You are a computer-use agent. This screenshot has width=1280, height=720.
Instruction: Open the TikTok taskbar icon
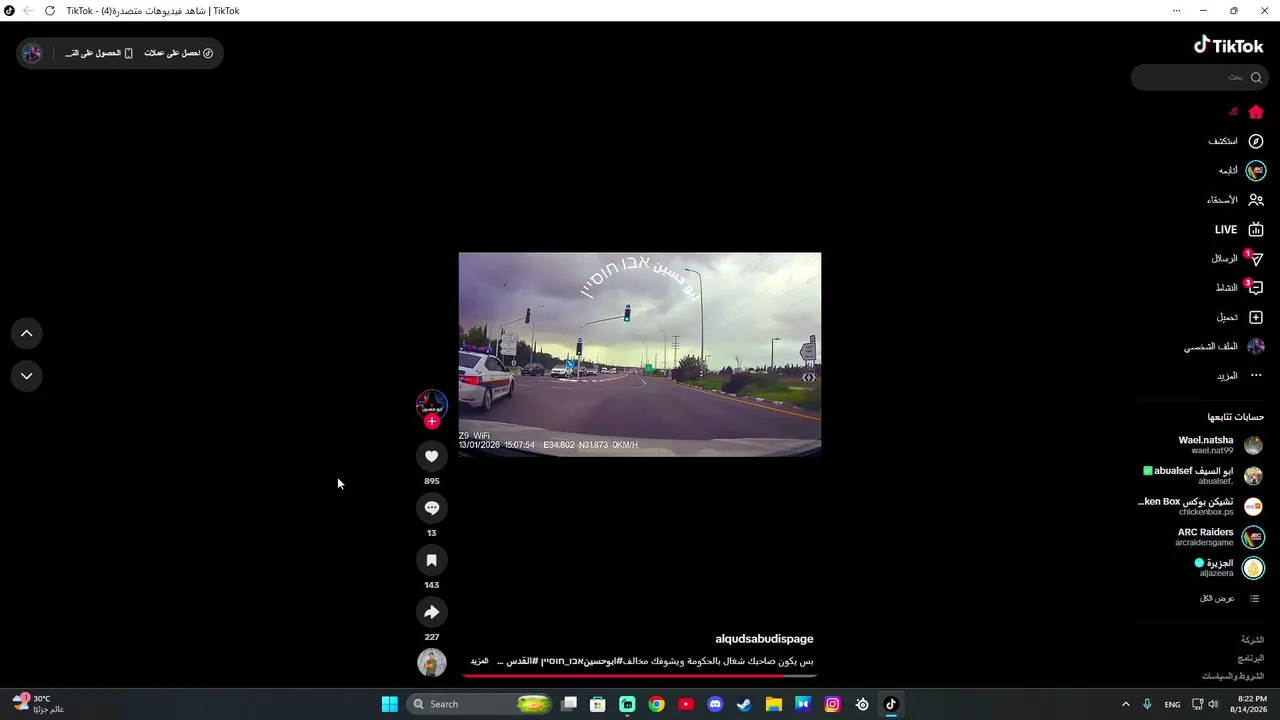click(891, 704)
